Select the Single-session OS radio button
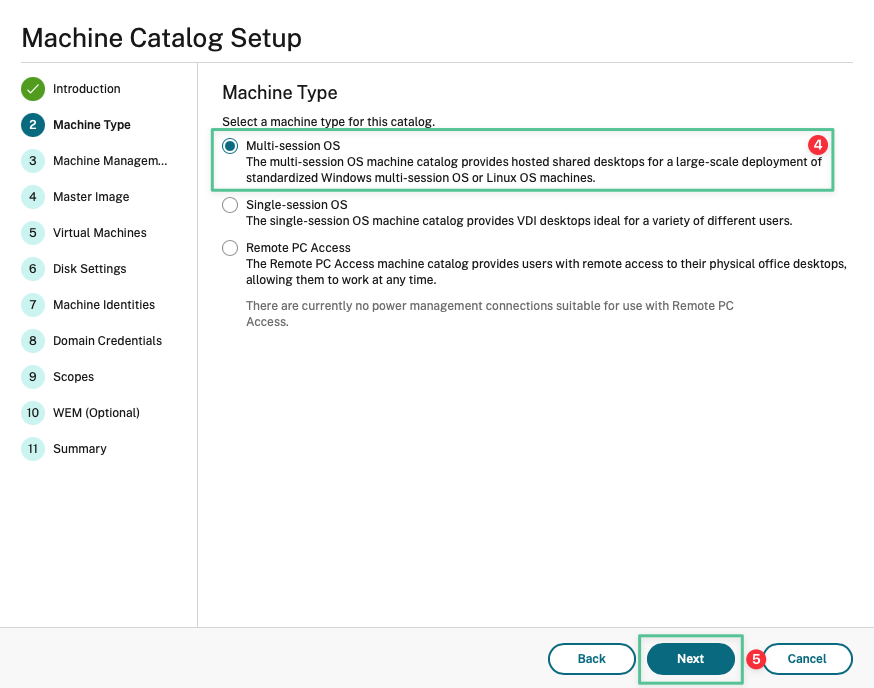 pyautogui.click(x=230, y=206)
